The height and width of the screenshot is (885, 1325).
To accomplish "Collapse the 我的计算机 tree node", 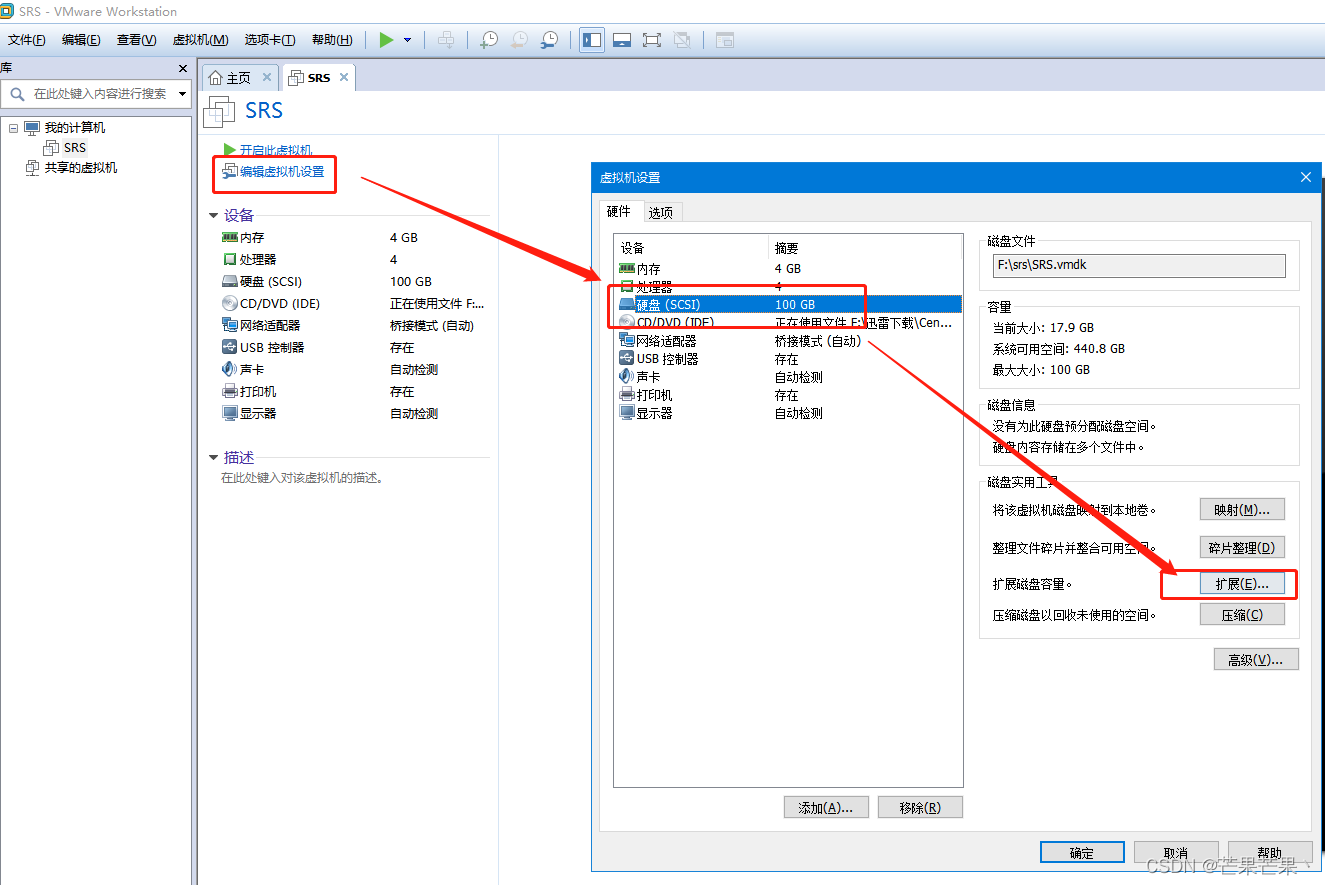I will click(x=13, y=128).
